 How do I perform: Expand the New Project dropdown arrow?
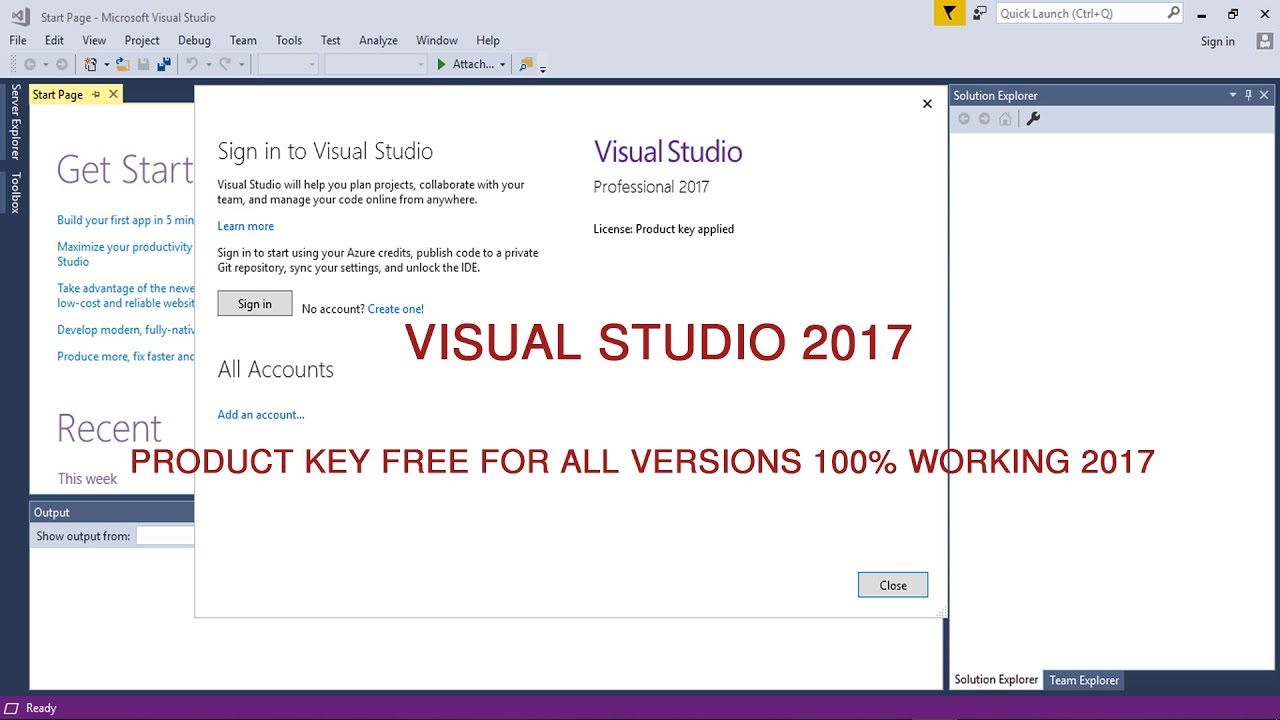tap(106, 64)
